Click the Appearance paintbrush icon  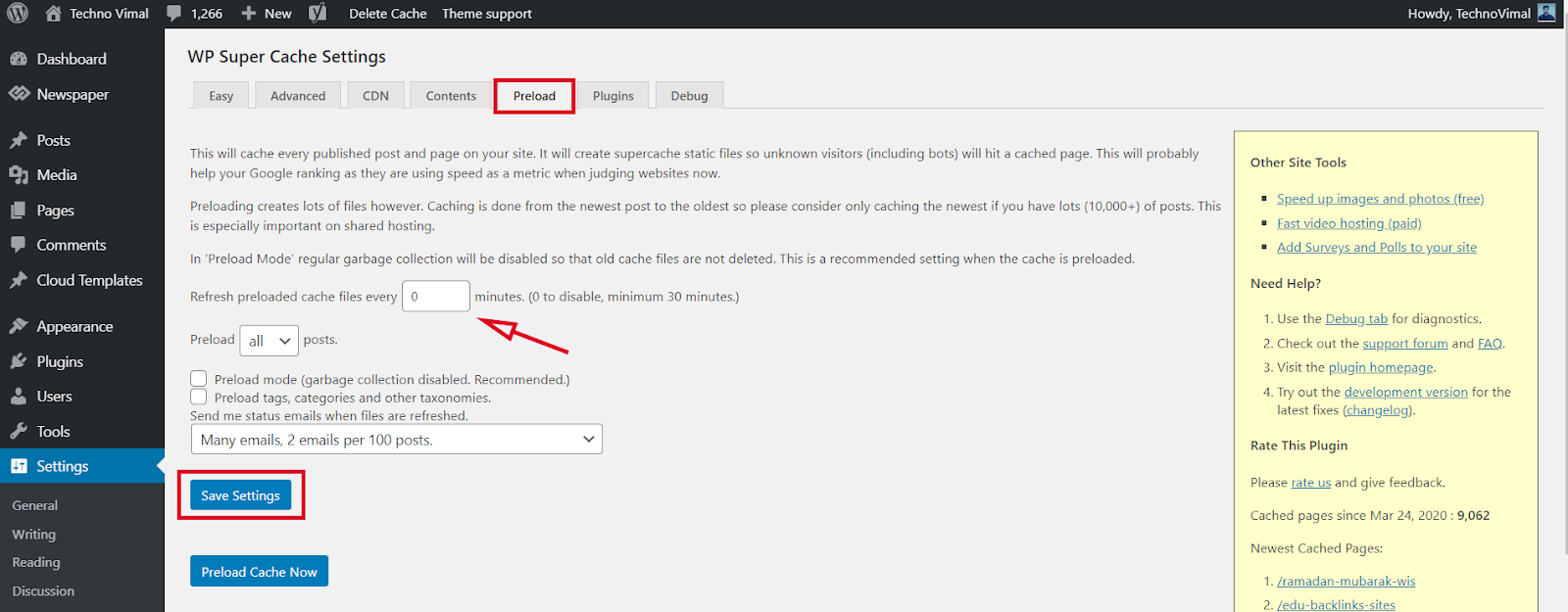[x=19, y=326]
